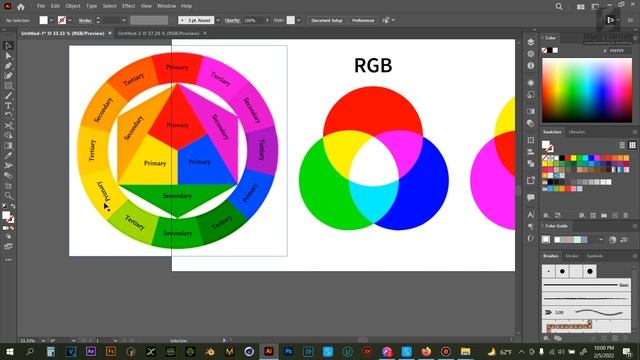
Task: Click the hex color value field
Action: [619, 51]
